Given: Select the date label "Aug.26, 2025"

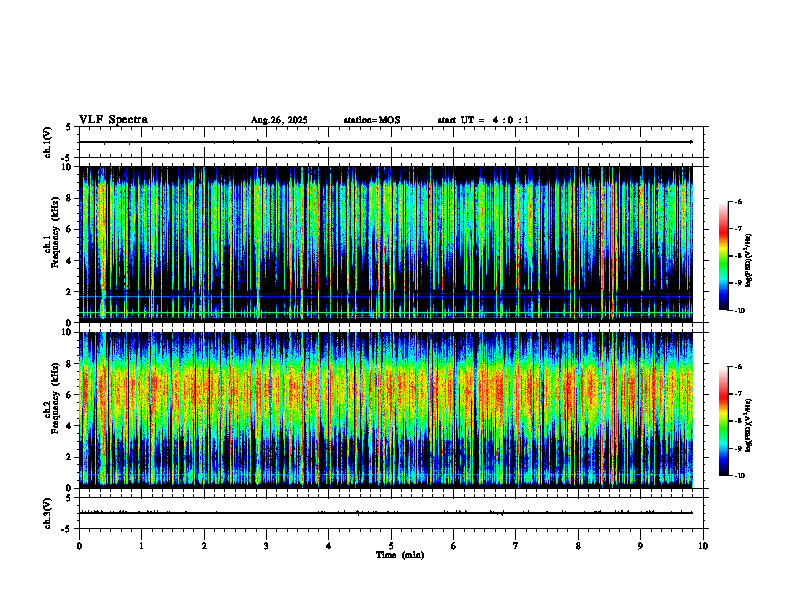Looking at the screenshot, I should coord(279,120).
